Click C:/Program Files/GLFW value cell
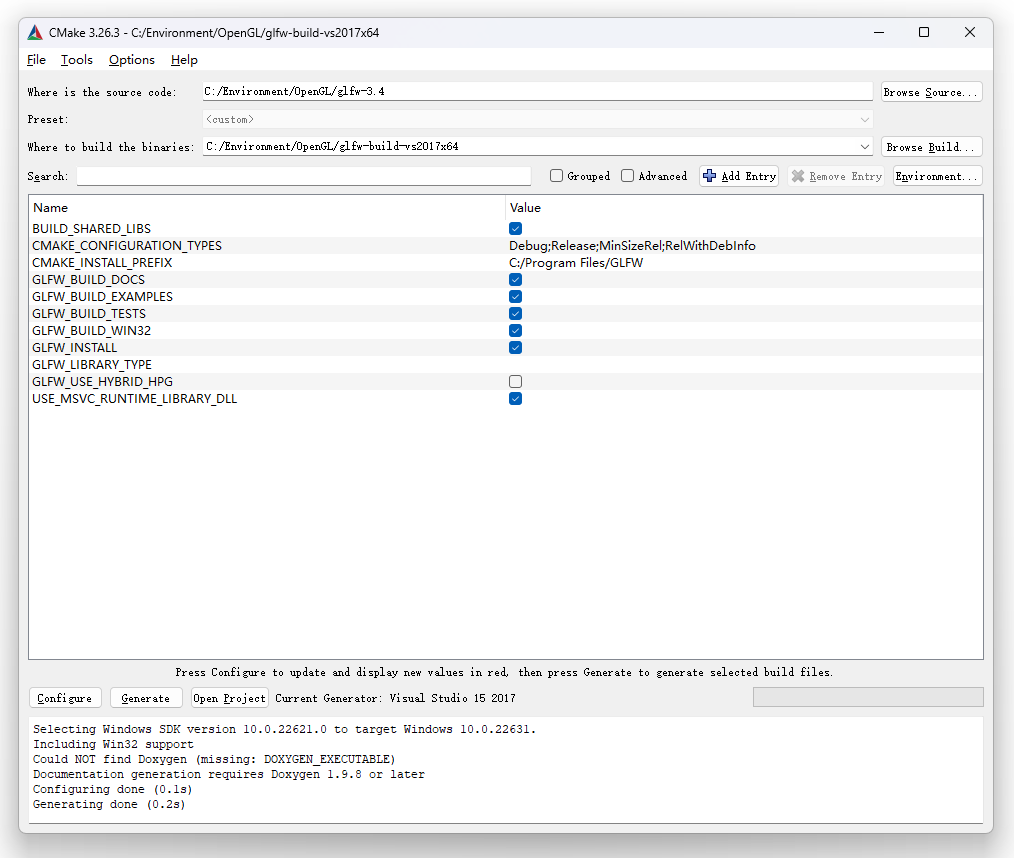Image resolution: width=1014 pixels, height=858 pixels. [576, 263]
